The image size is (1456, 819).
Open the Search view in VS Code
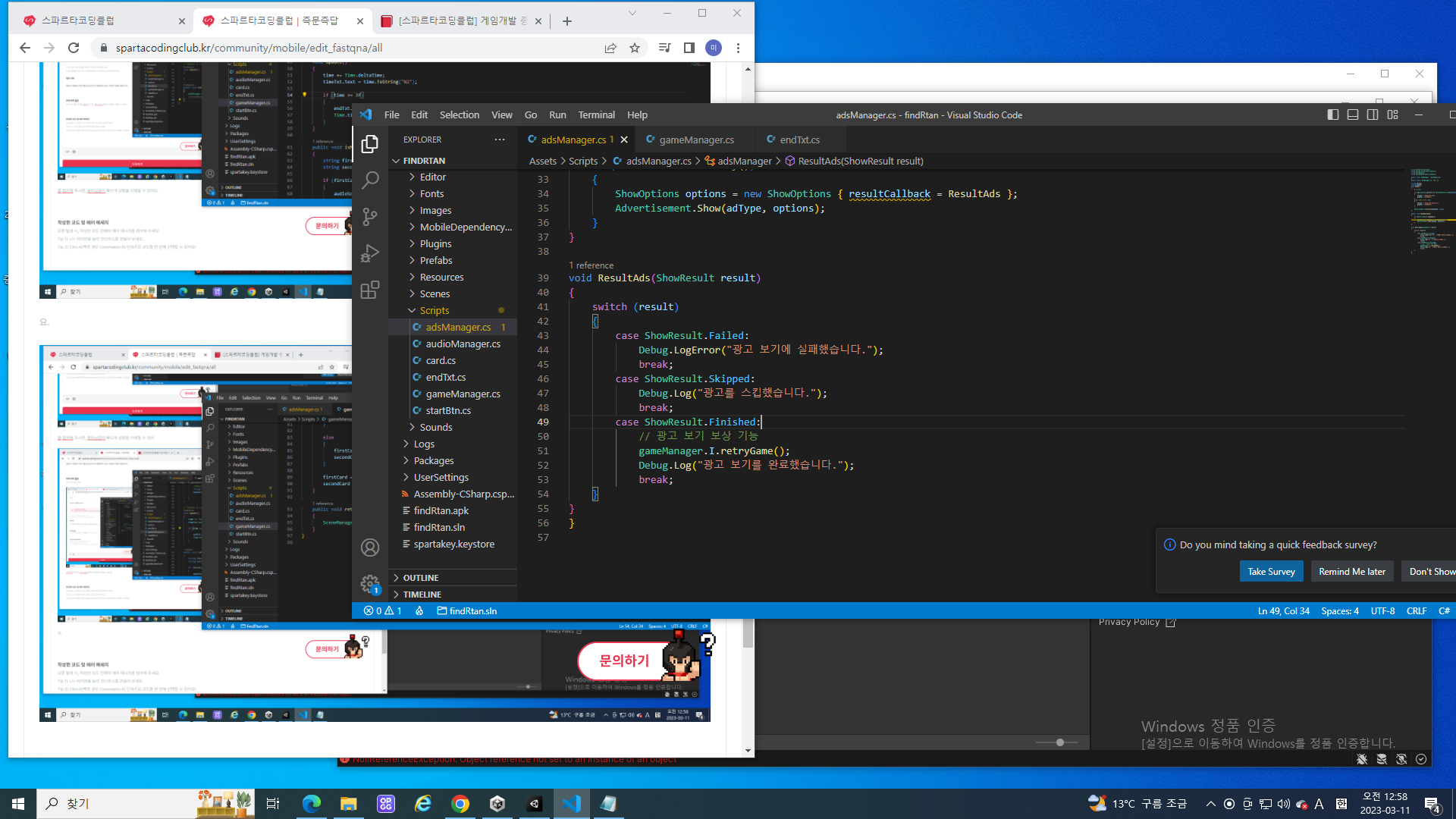370,180
